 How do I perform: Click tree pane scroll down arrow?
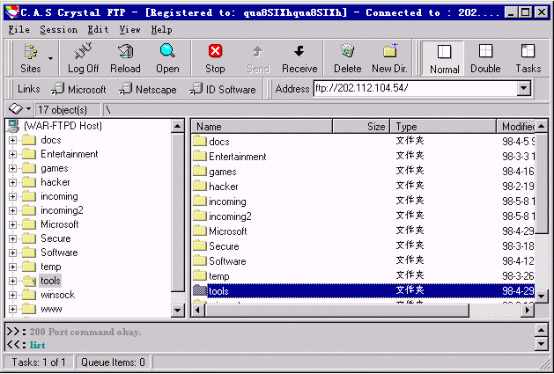click(x=177, y=310)
